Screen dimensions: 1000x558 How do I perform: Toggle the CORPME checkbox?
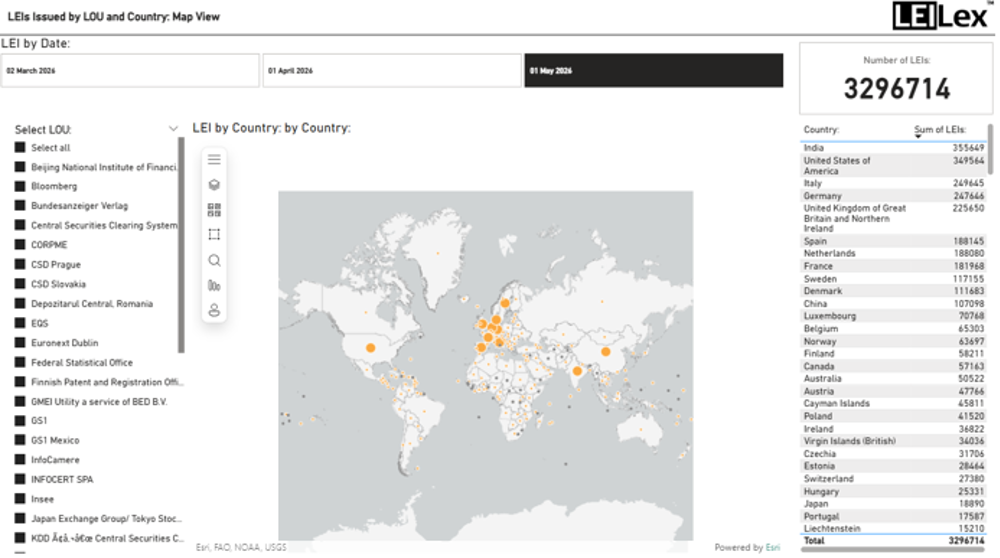click(20, 245)
